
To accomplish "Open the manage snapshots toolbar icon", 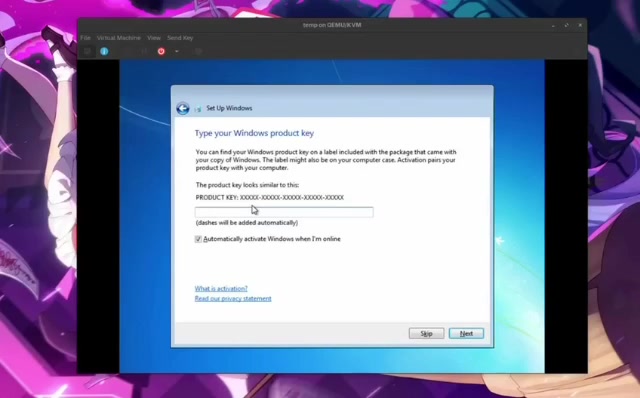I will click(198, 51).
